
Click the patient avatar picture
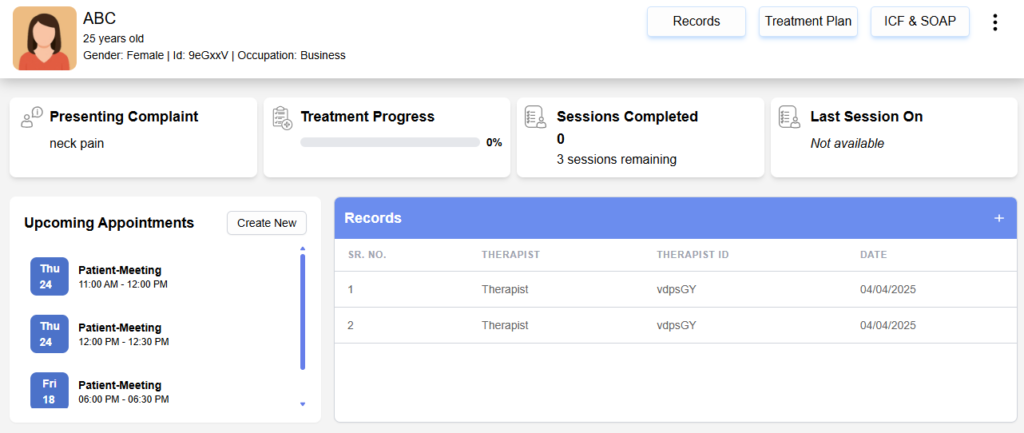(x=44, y=39)
